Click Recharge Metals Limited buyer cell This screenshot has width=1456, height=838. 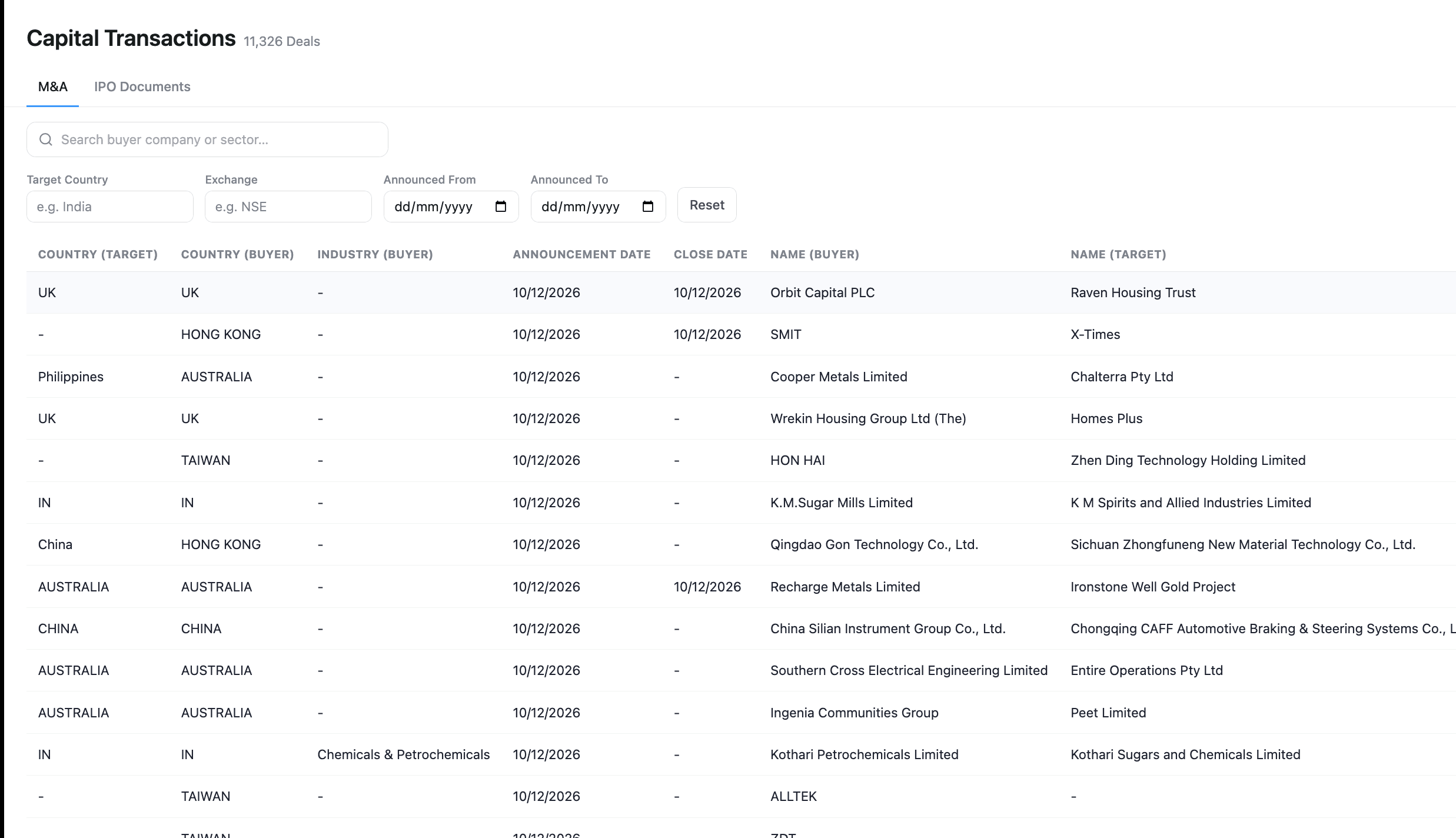pyautogui.click(x=845, y=587)
